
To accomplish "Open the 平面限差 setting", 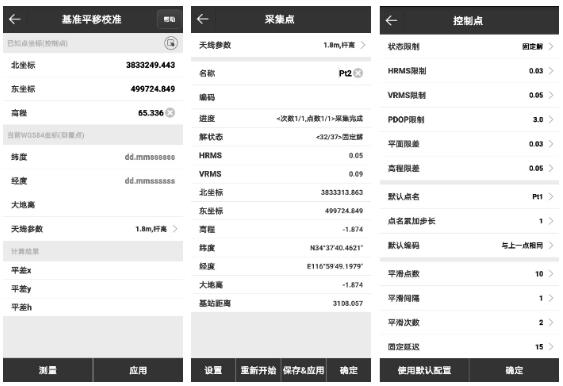I will 469,144.
